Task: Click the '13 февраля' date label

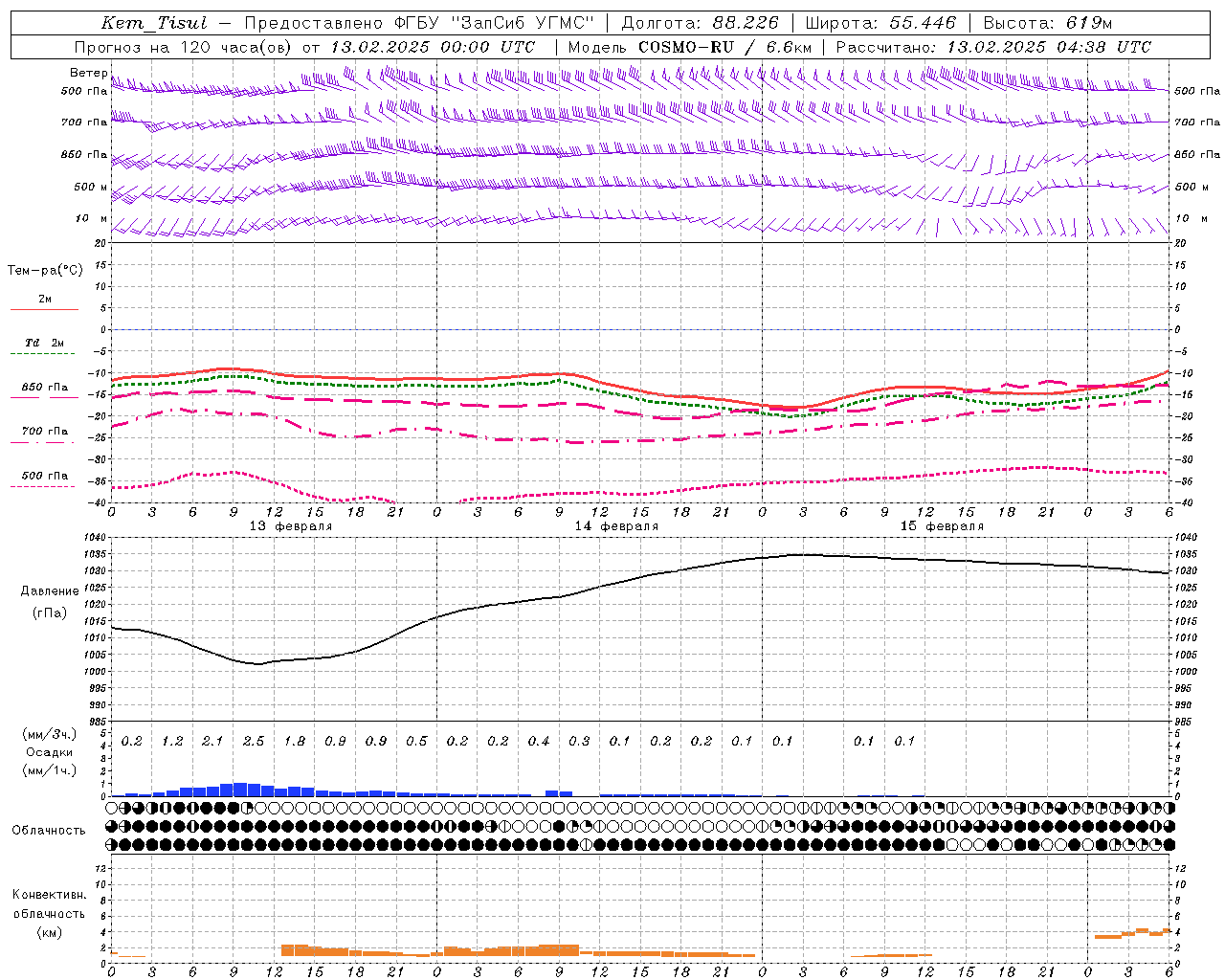Action: tap(291, 526)
